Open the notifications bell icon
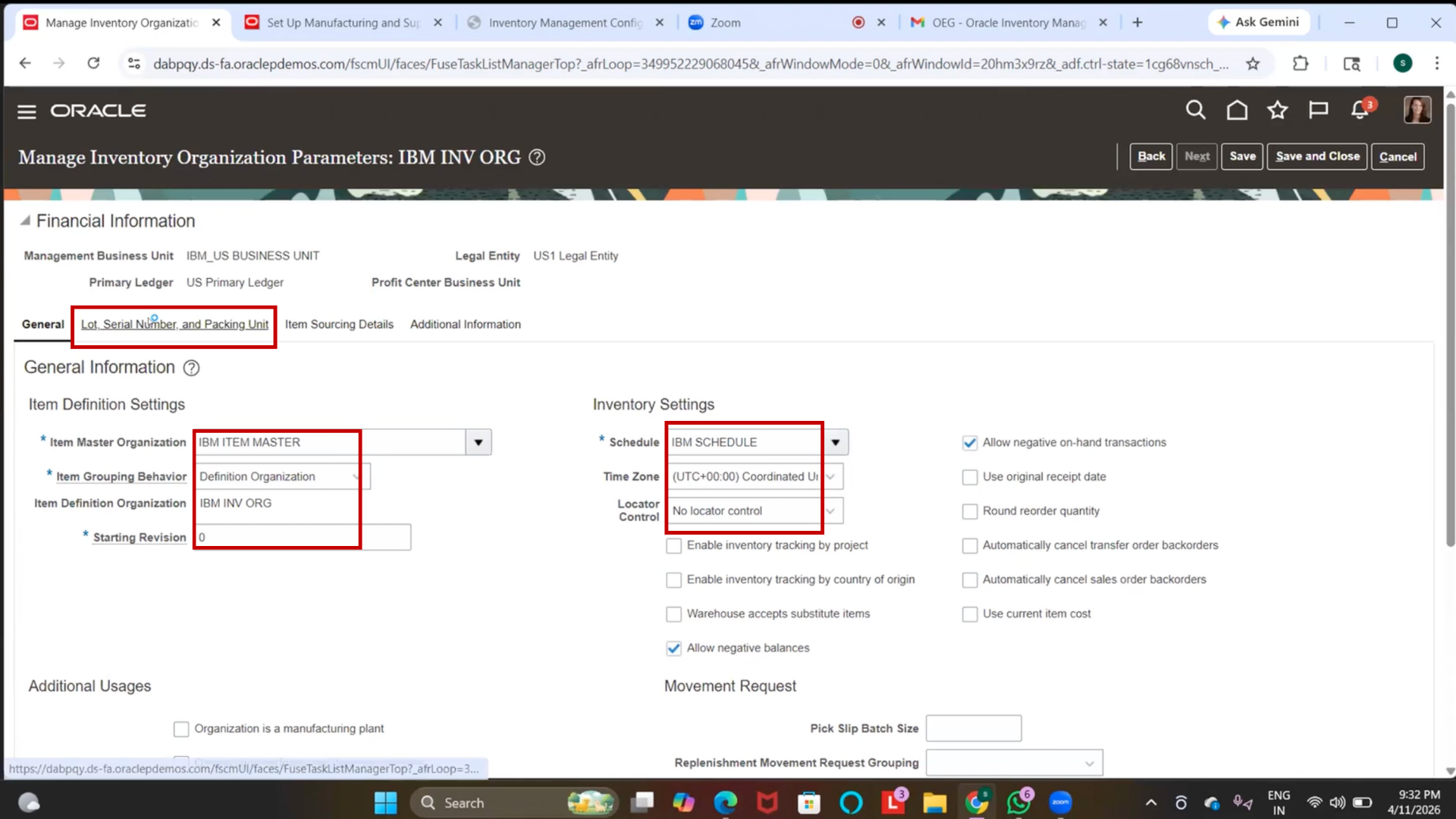 point(1360,110)
